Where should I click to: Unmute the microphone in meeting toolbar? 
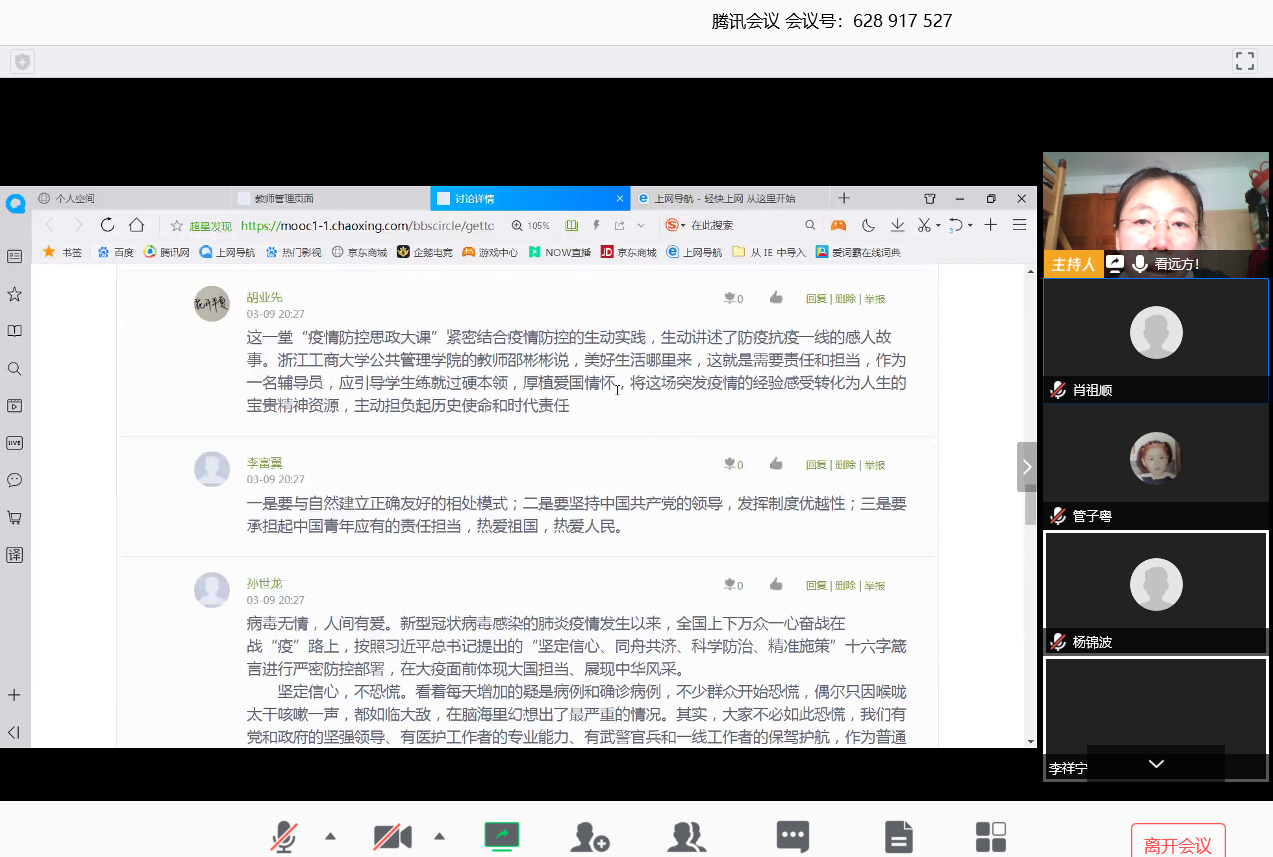[x=284, y=837]
